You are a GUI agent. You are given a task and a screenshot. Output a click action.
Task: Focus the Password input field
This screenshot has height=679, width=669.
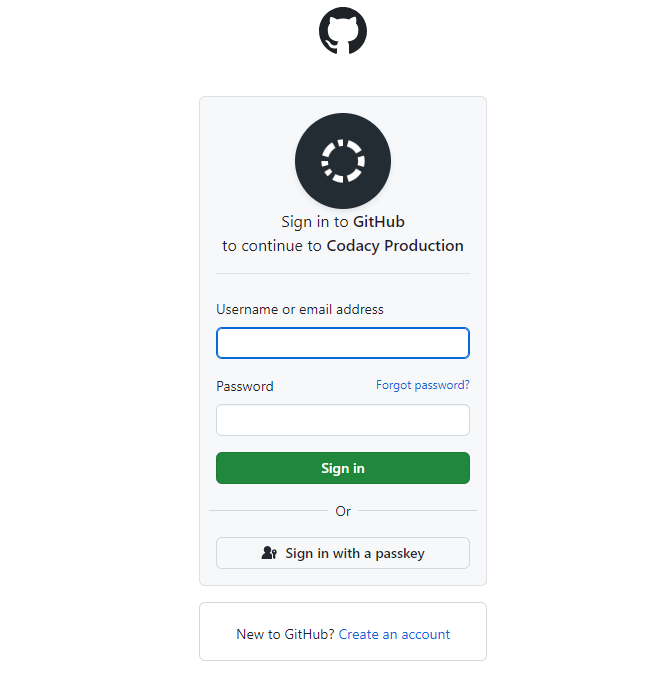click(343, 420)
